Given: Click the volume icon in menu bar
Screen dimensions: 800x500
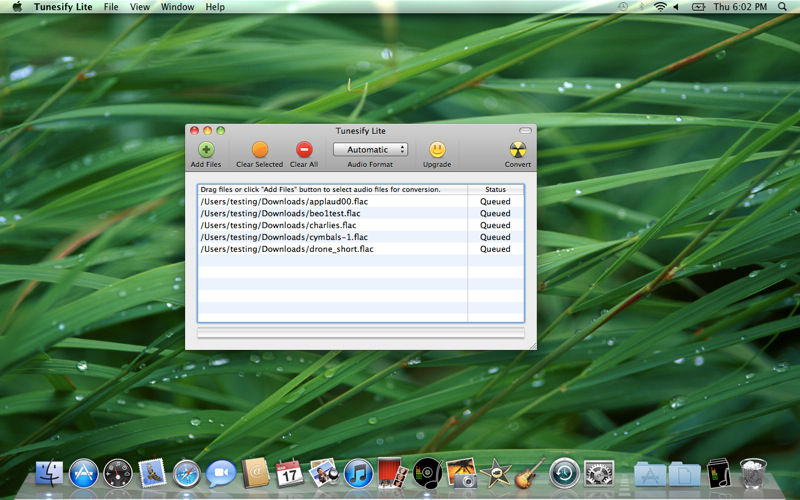Looking at the screenshot, I should [x=677, y=7].
